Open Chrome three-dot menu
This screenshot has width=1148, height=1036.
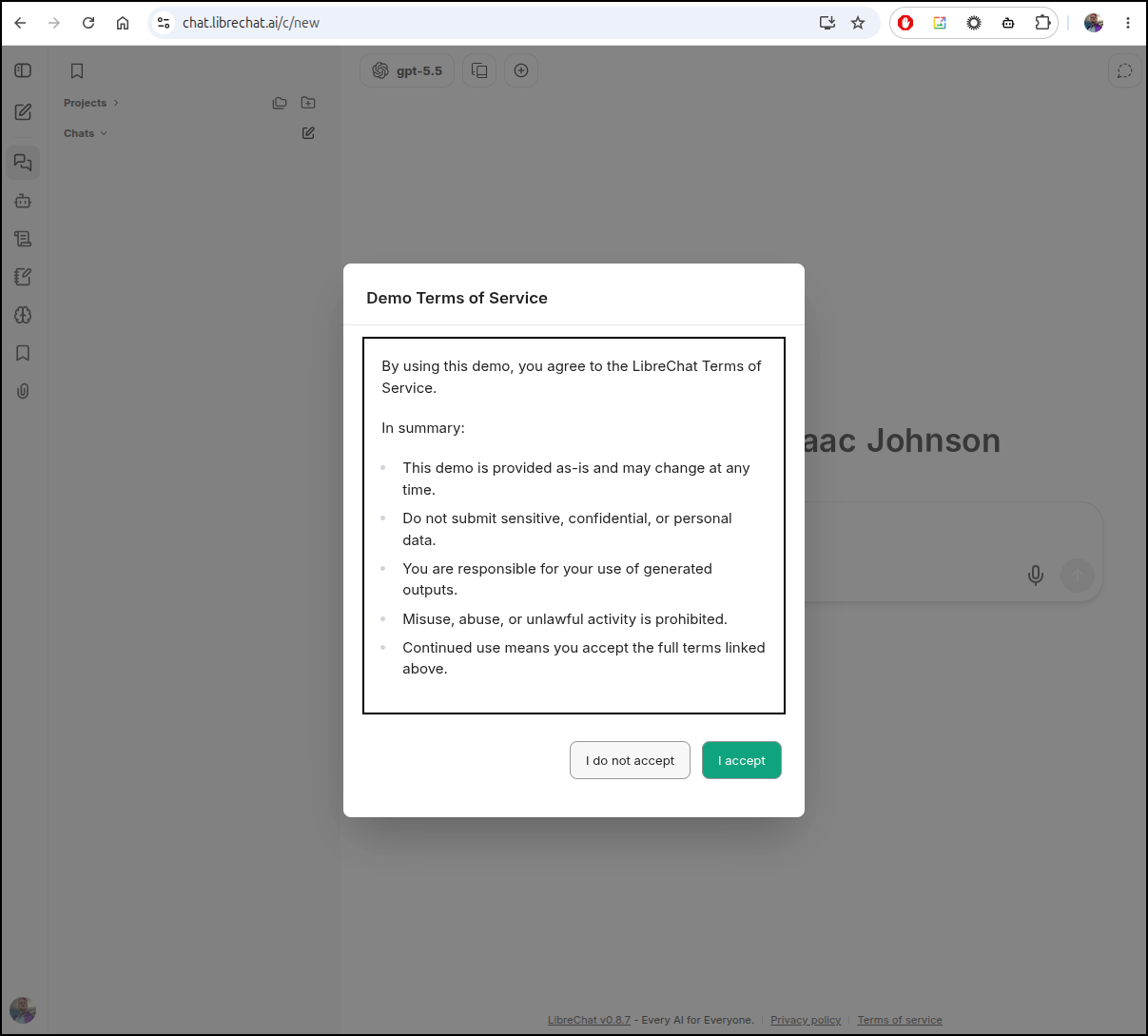point(1128,23)
